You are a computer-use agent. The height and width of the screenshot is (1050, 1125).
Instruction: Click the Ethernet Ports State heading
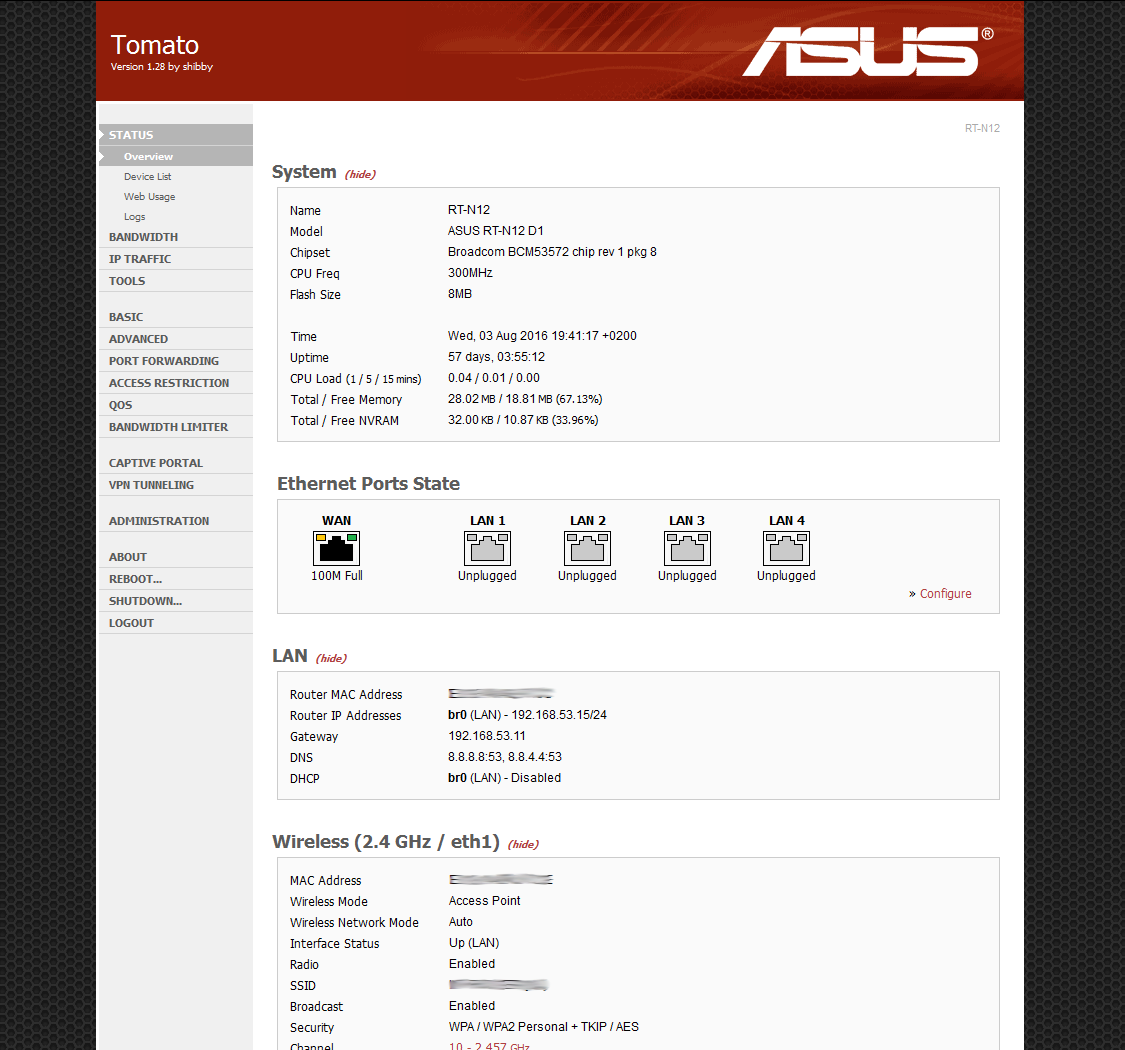pyautogui.click(x=368, y=484)
